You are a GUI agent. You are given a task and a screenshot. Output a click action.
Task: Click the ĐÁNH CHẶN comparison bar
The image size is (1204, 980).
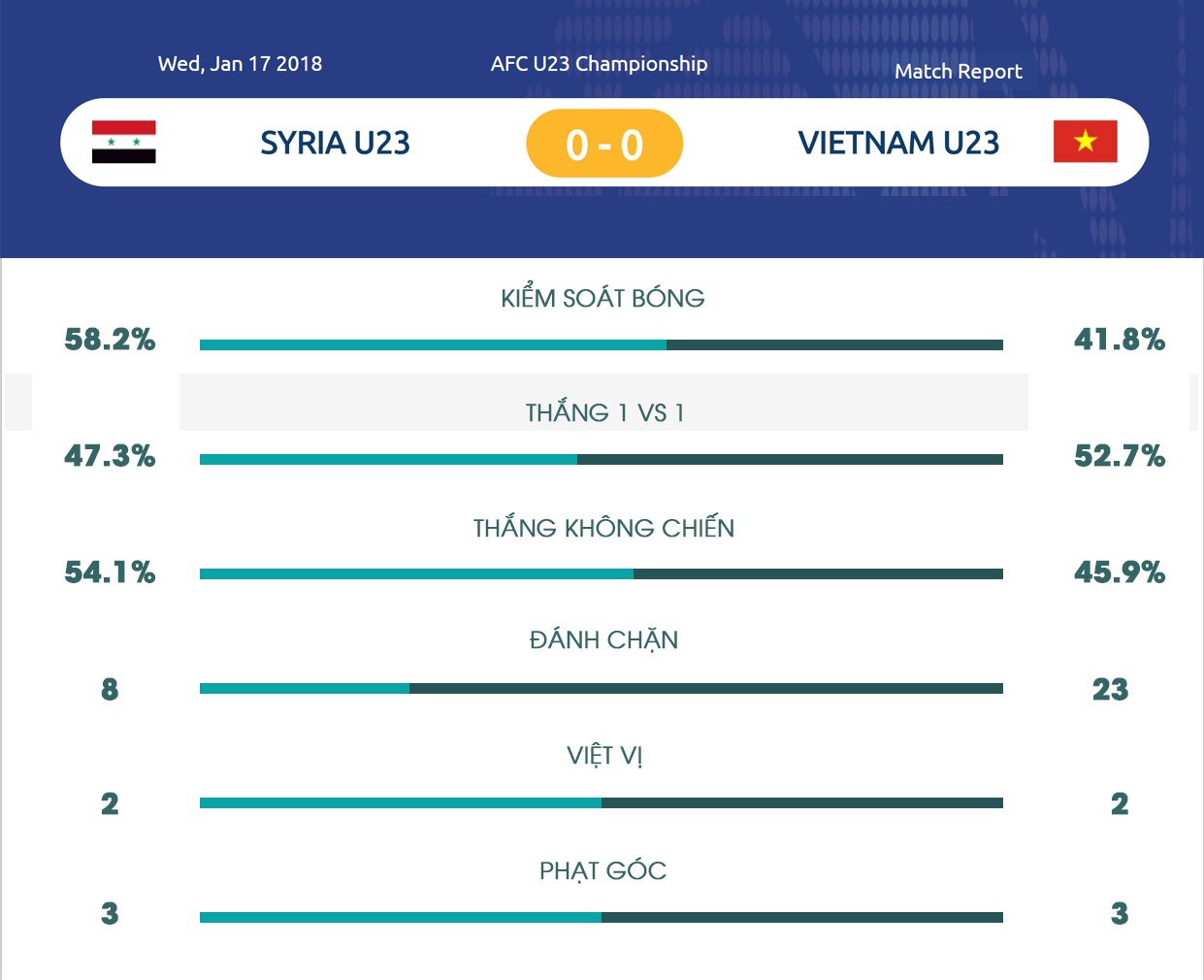click(x=602, y=689)
